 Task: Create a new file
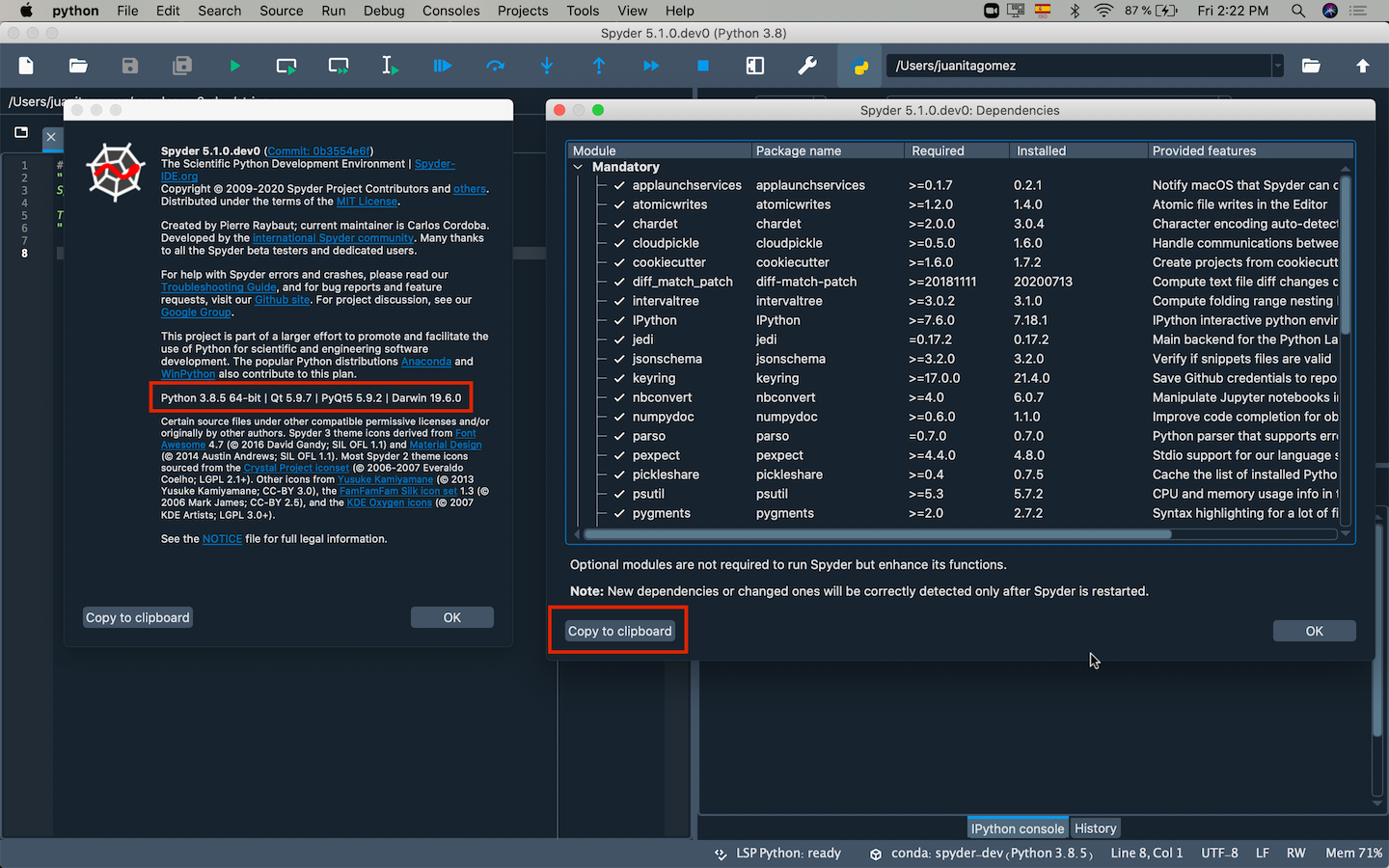[25, 66]
